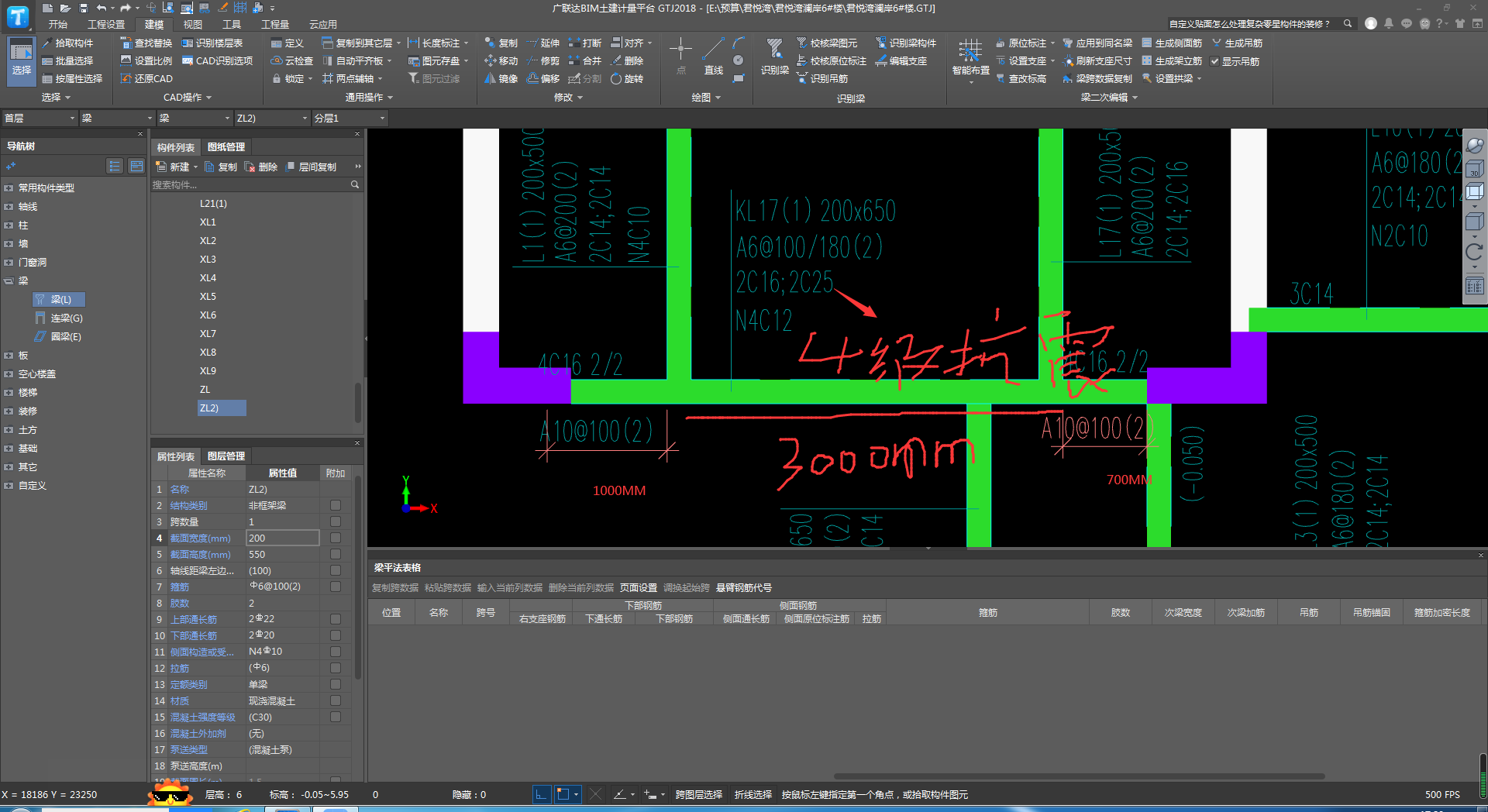Click the beam table horizontal scrollbar
This screenshot has height=812, width=1488.
pos(1079,776)
